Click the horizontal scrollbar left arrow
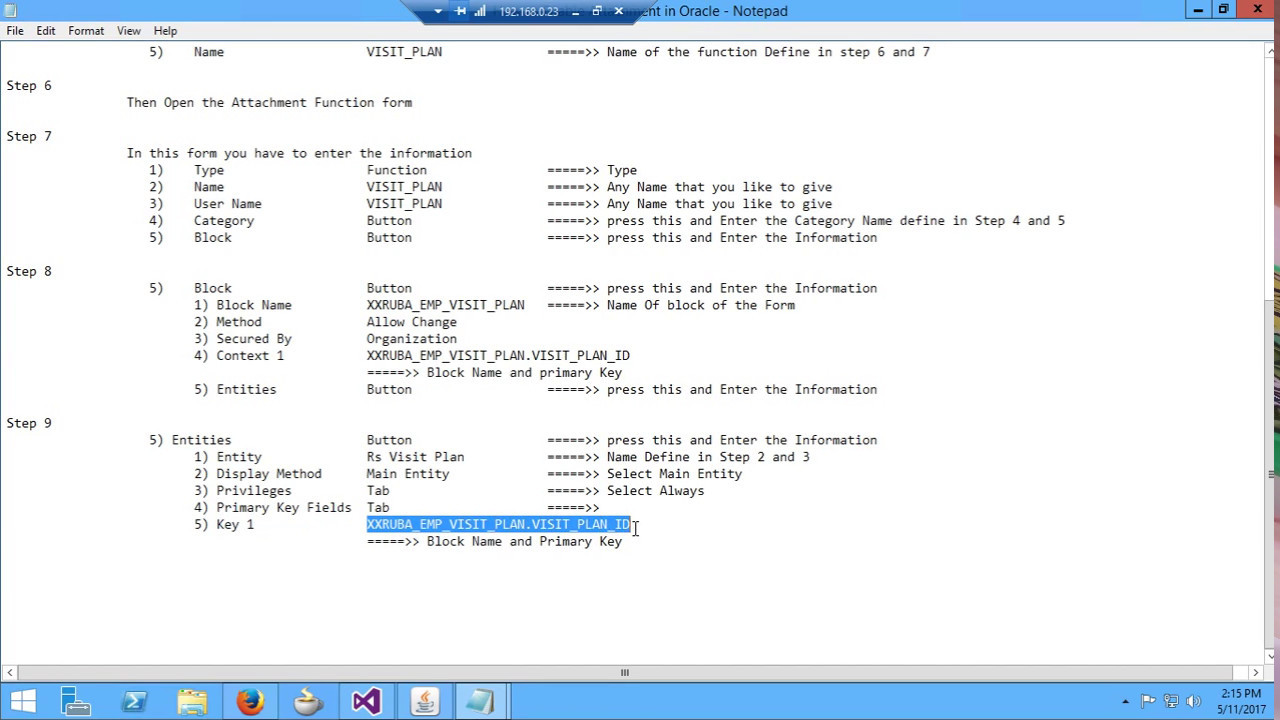1280x720 pixels. pos(8,672)
